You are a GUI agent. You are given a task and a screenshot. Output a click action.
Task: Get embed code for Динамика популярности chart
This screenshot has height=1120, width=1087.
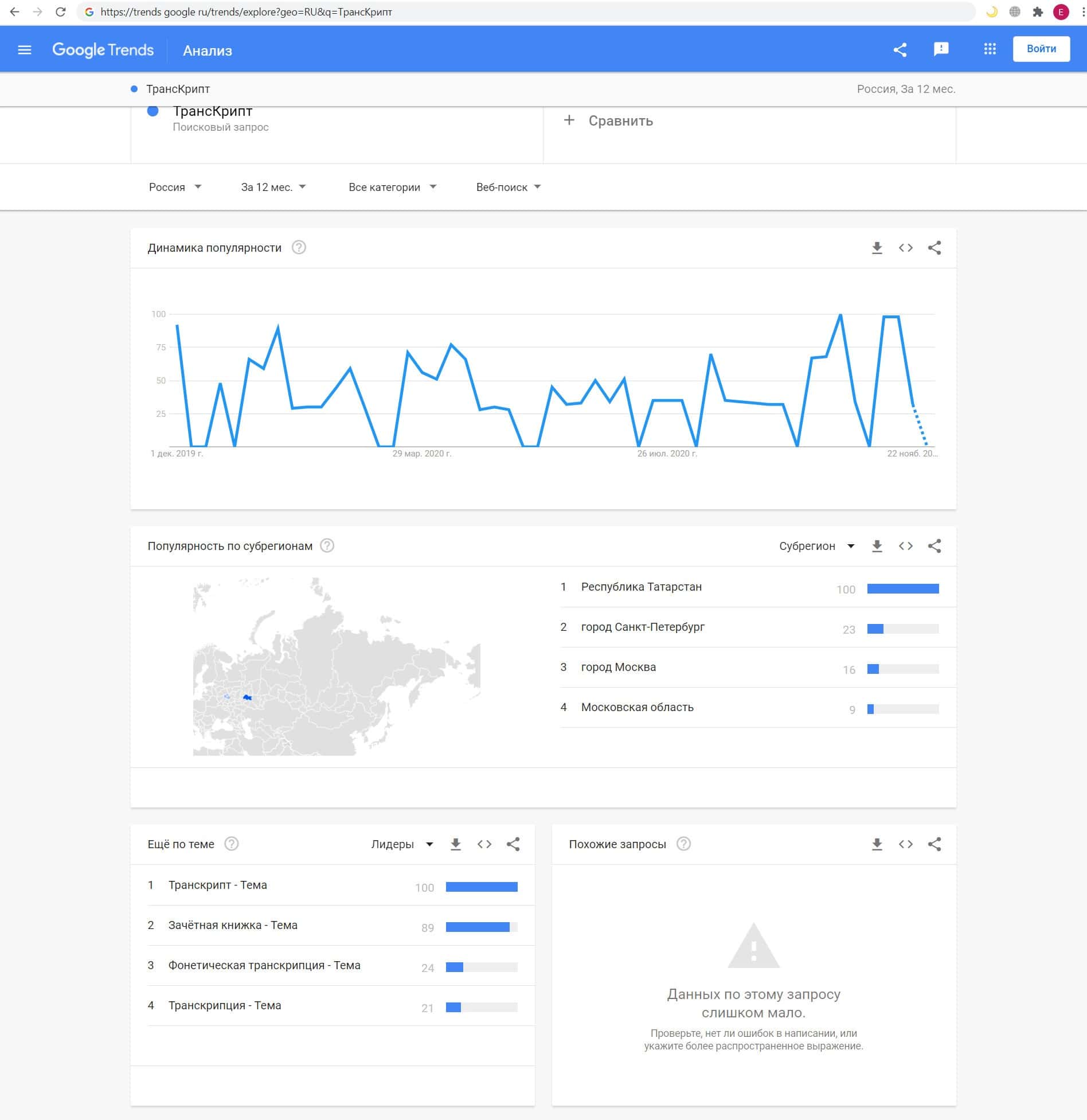905,248
